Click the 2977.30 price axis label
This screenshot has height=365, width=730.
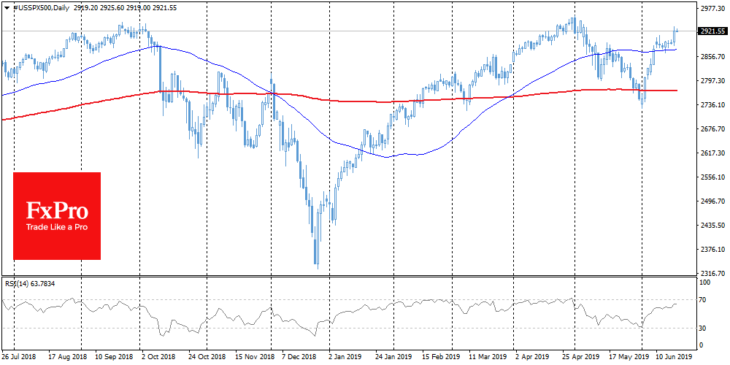(x=711, y=8)
